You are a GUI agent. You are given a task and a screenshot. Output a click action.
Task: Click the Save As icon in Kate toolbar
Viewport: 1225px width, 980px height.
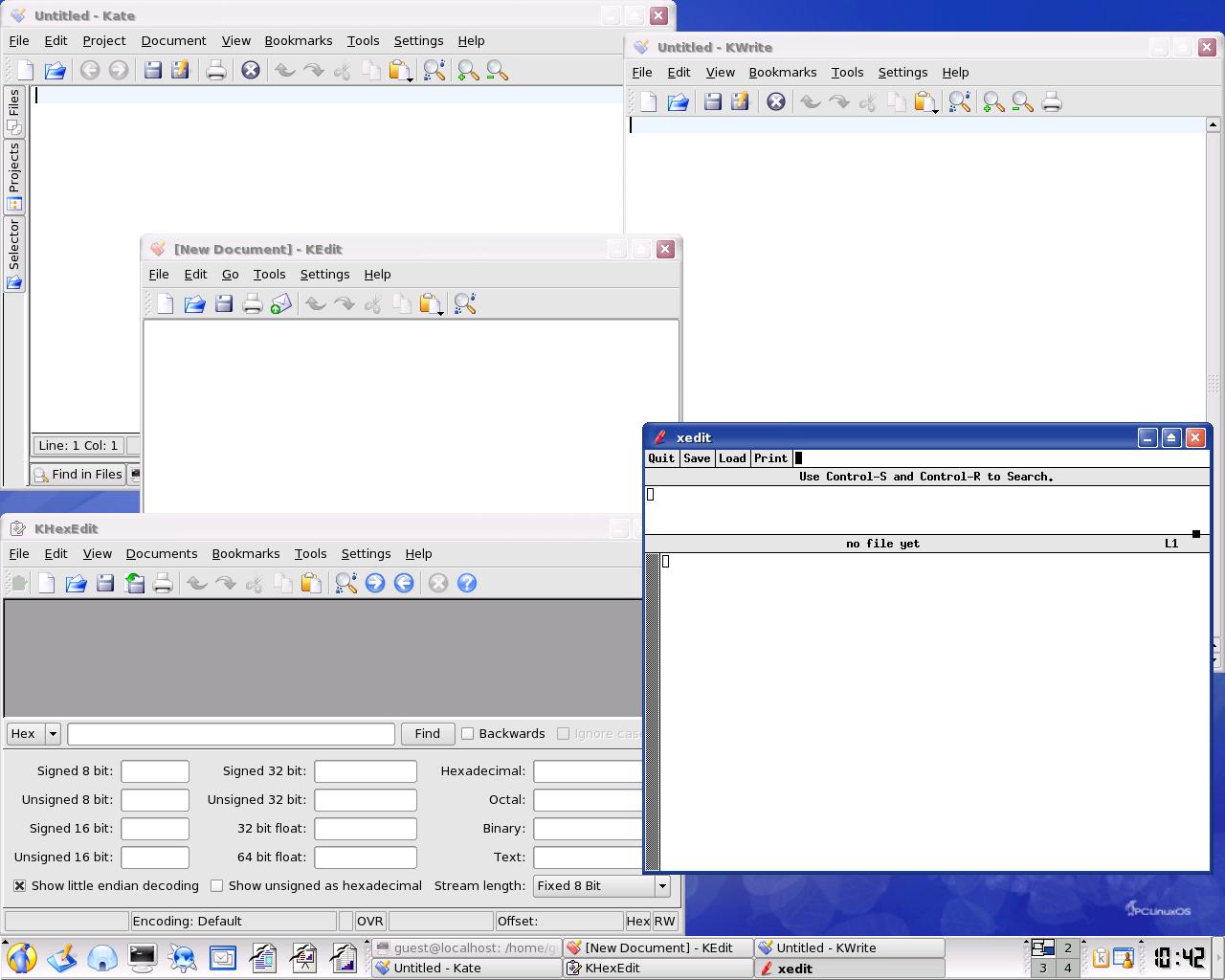pos(180,70)
